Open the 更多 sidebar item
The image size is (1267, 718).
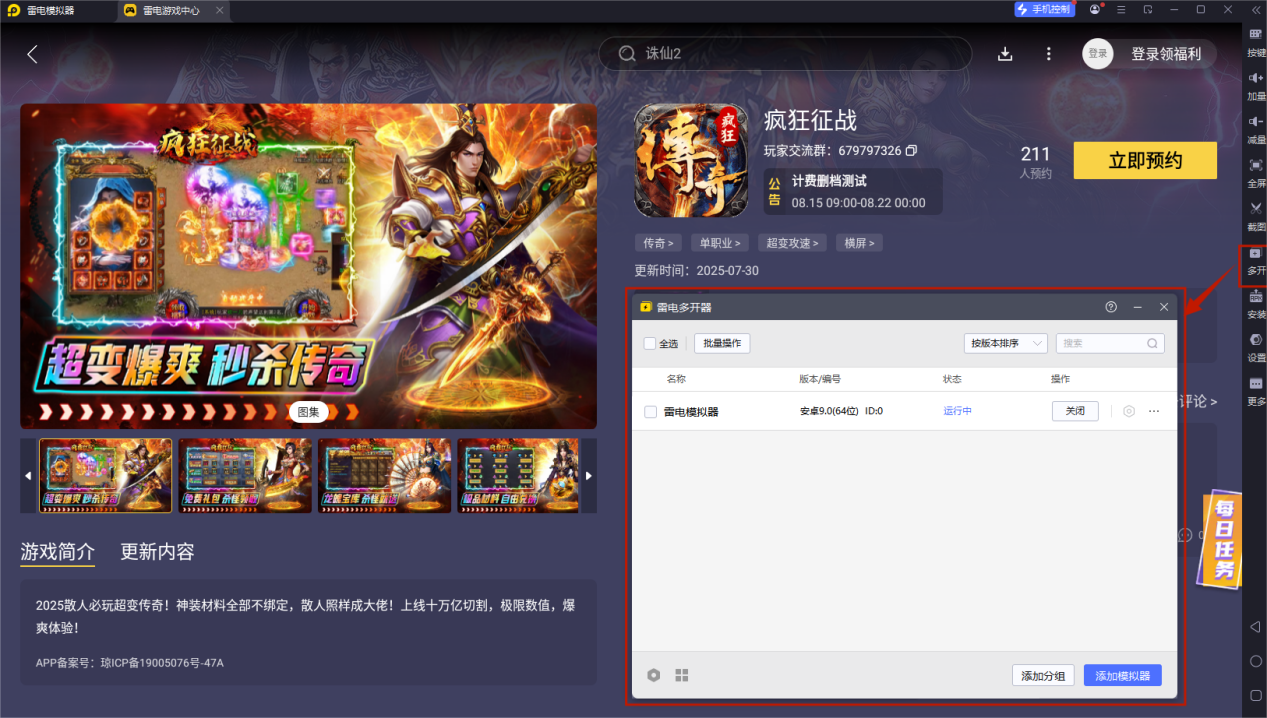click(1256, 390)
